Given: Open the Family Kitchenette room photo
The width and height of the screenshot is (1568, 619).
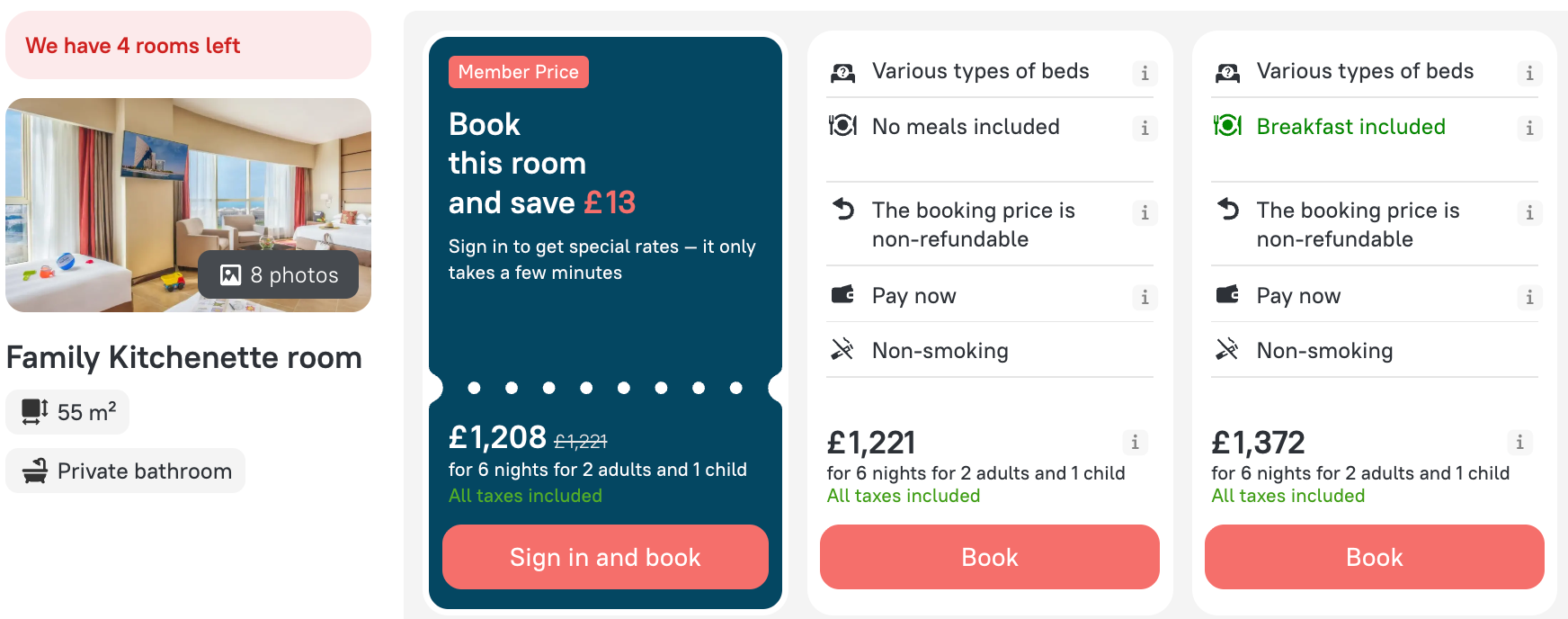Looking at the screenshot, I should [x=188, y=205].
